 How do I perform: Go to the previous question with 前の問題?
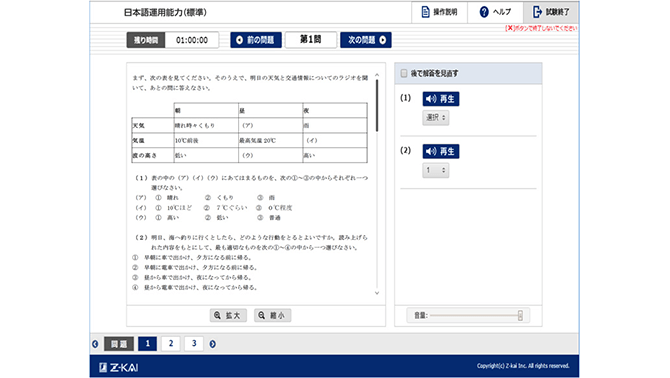tap(256, 40)
